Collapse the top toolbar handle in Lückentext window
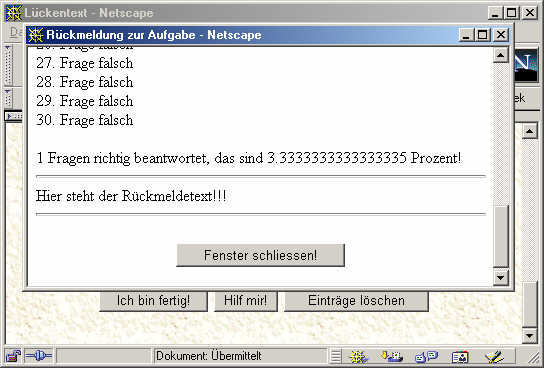This screenshot has height=368, width=544. point(8,65)
